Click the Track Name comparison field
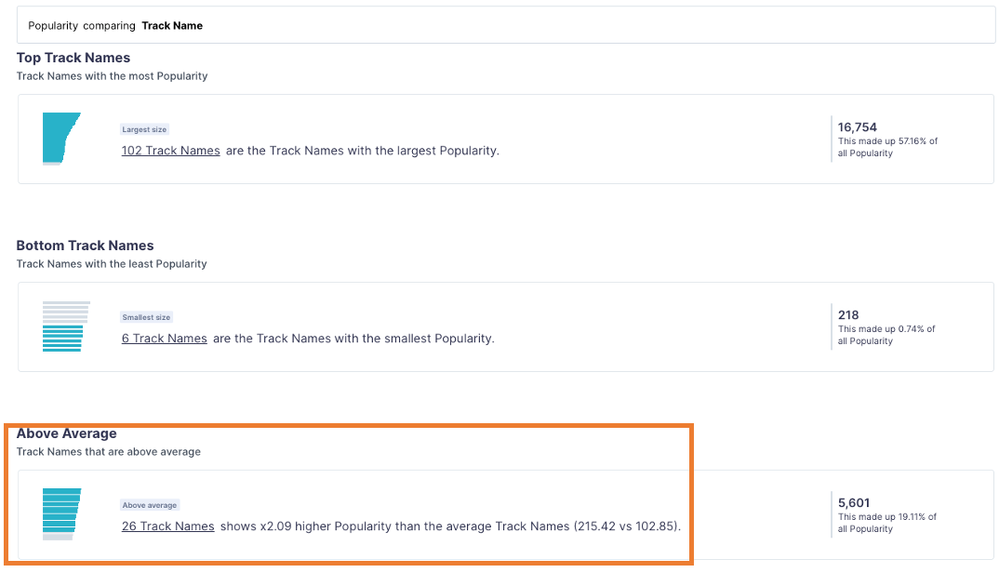 pyautogui.click(x=172, y=25)
